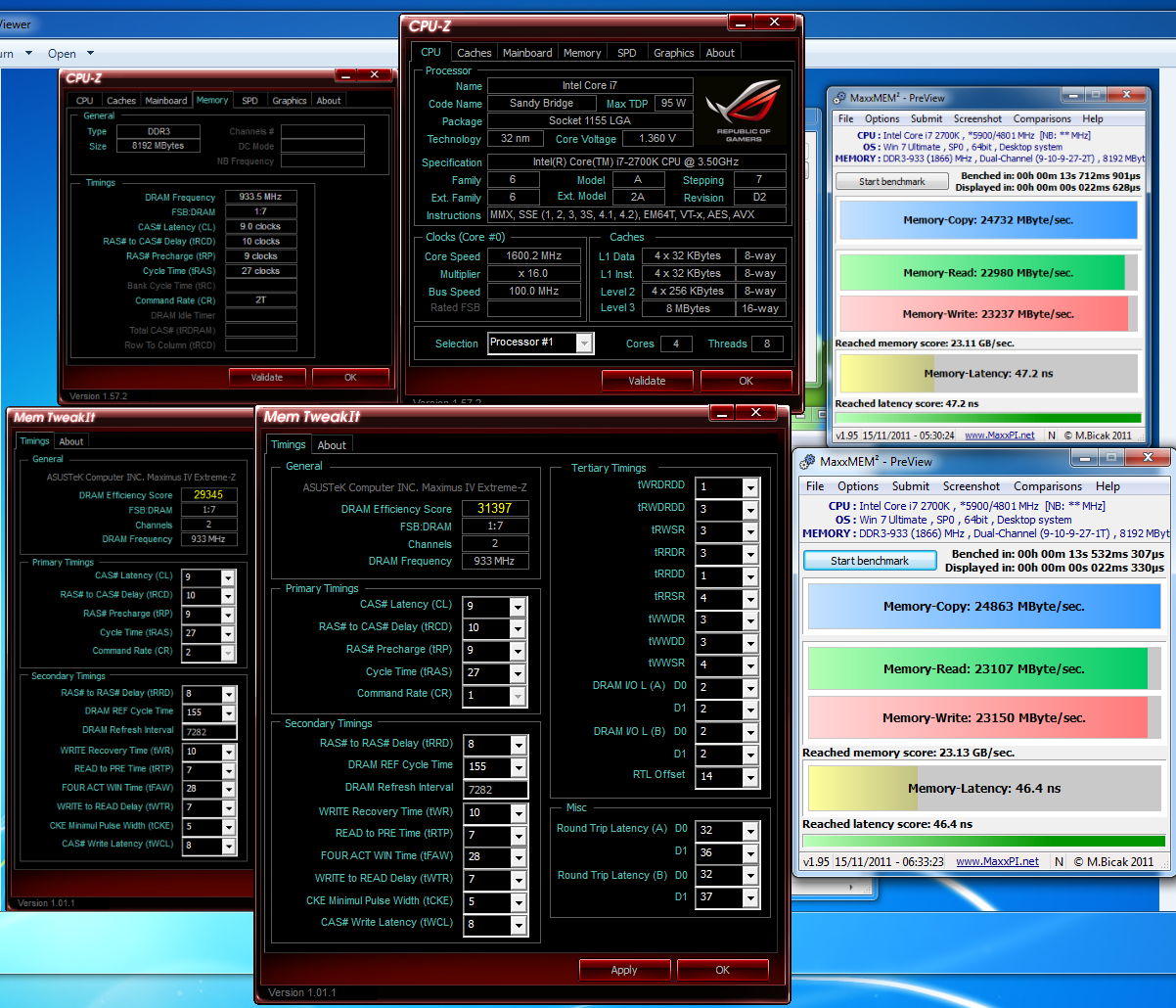Screen dimensions: 1176x1008
Task: Open File menu in top MaxxMEM window
Action: pos(845,118)
